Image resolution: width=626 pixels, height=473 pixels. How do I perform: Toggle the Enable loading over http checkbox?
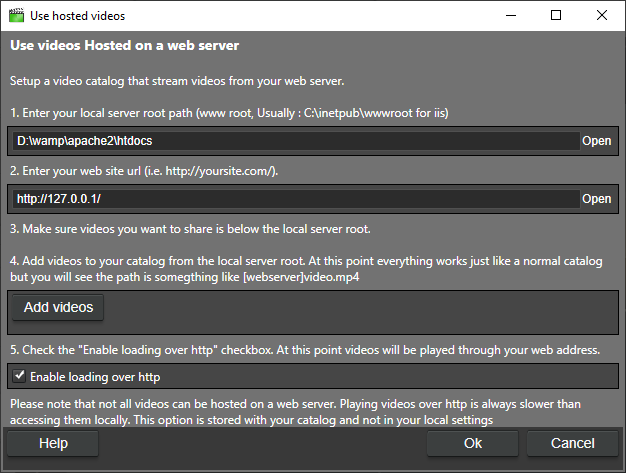point(19,377)
